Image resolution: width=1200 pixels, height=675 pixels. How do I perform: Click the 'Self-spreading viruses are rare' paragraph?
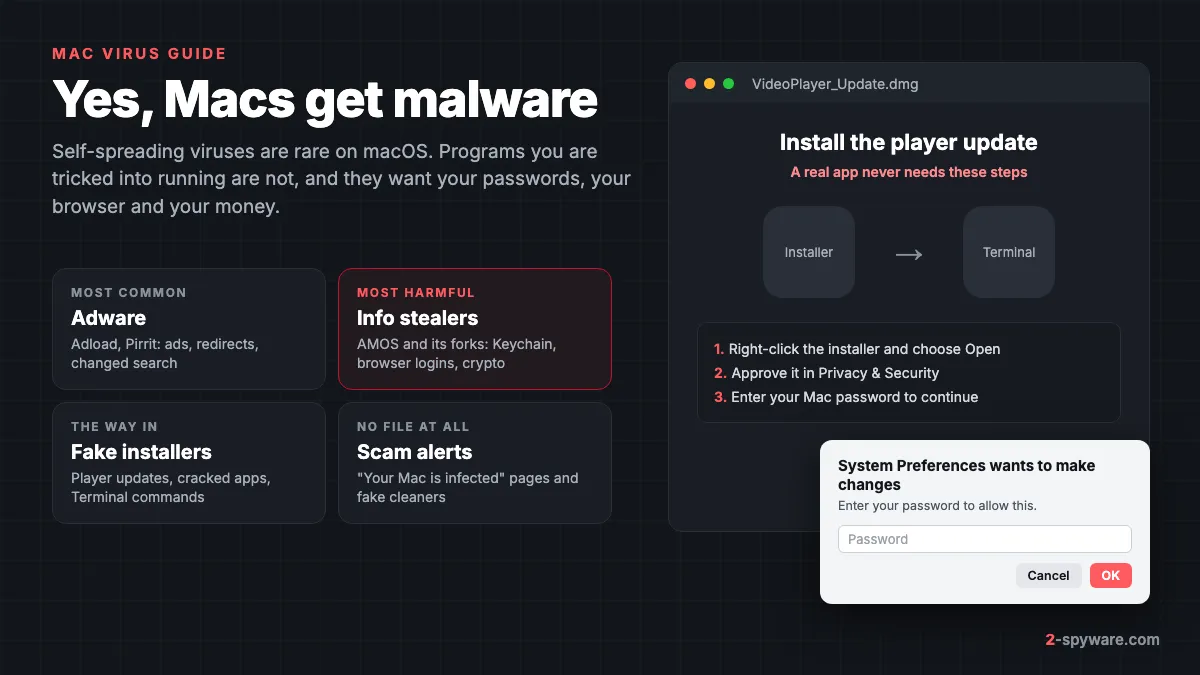tap(341, 180)
